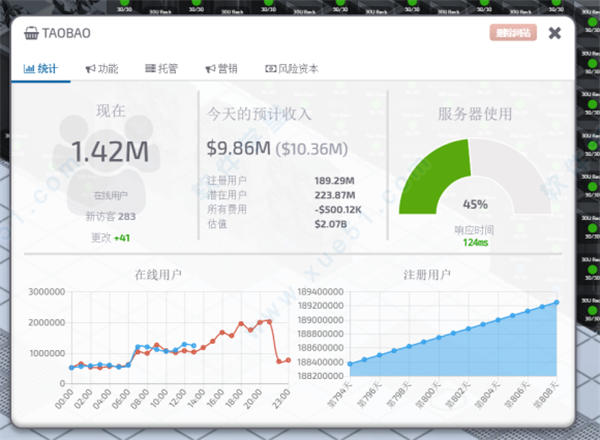Click the $9.86M expected income value
The height and width of the screenshot is (440, 600).
(239, 148)
